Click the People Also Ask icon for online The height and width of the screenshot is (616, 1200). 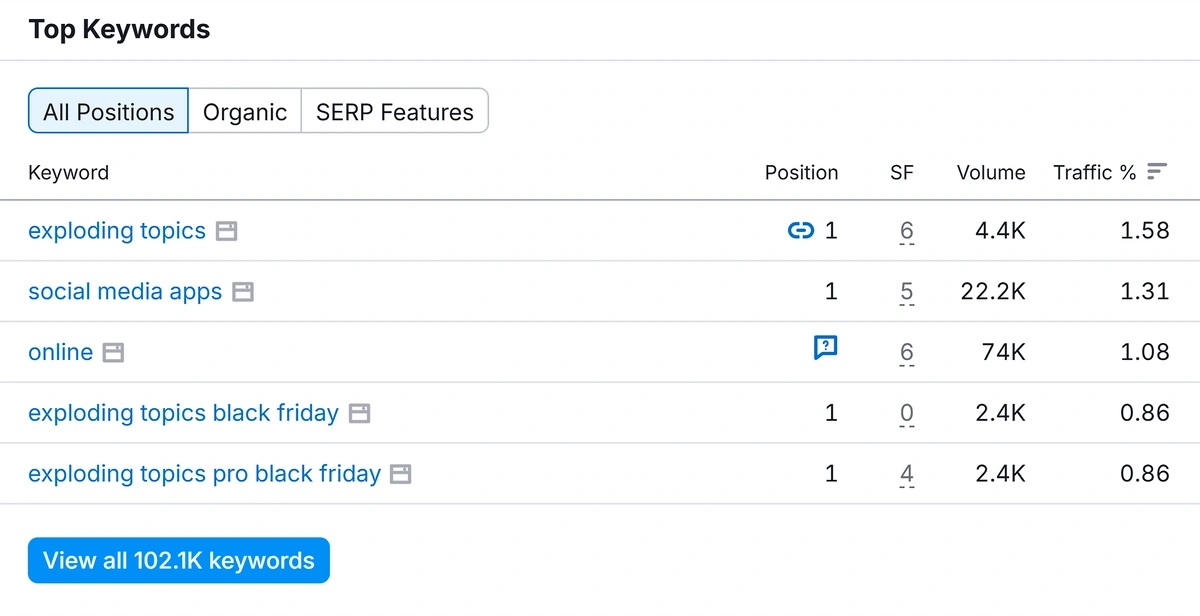(x=825, y=348)
